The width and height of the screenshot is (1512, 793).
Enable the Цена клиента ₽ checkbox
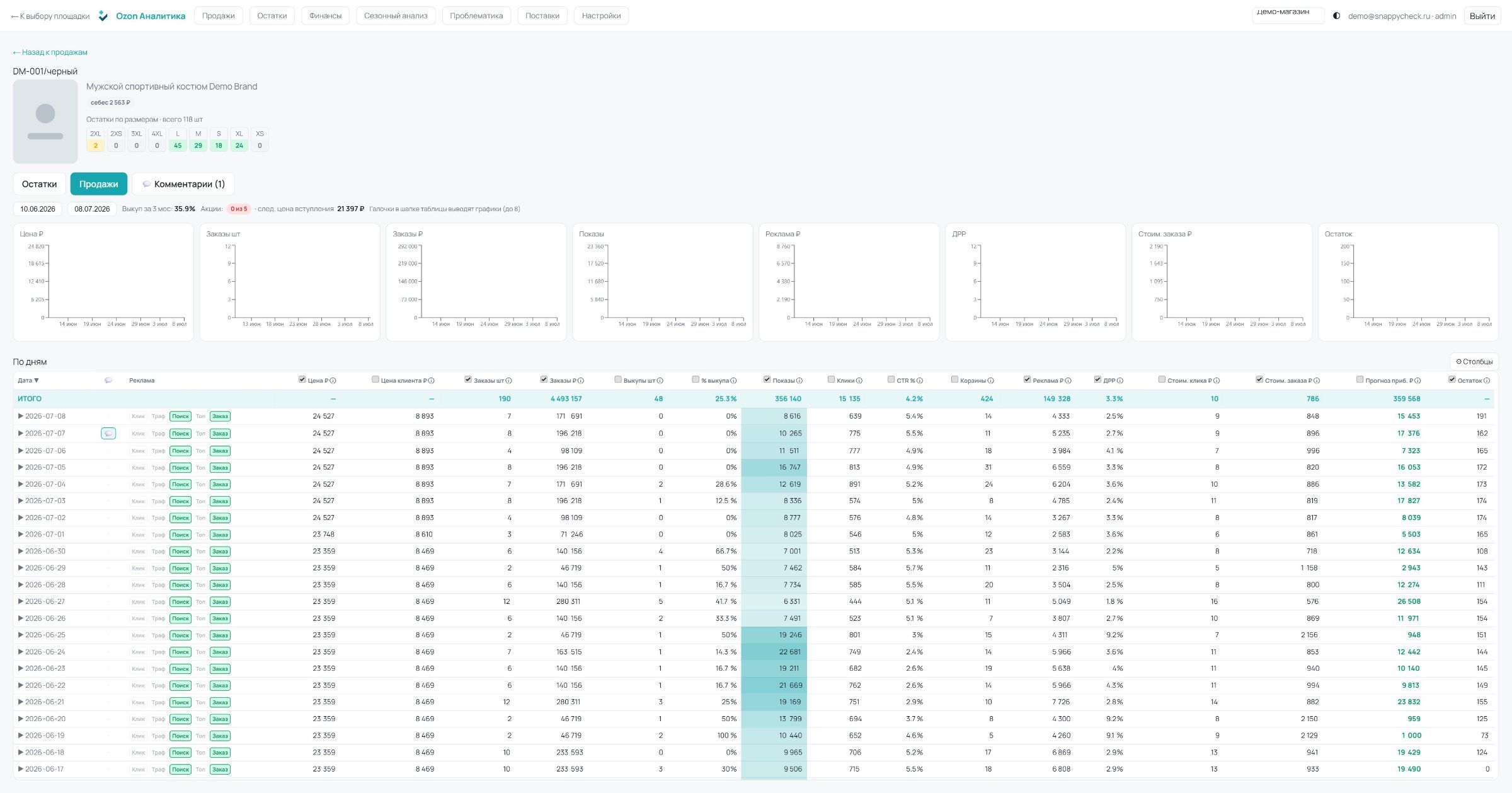click(375, 379)
